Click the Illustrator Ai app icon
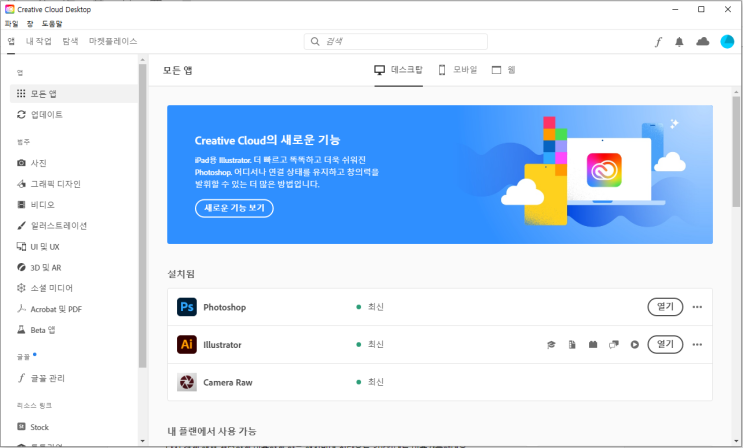 pyautogui.click(x=187, y=344)
